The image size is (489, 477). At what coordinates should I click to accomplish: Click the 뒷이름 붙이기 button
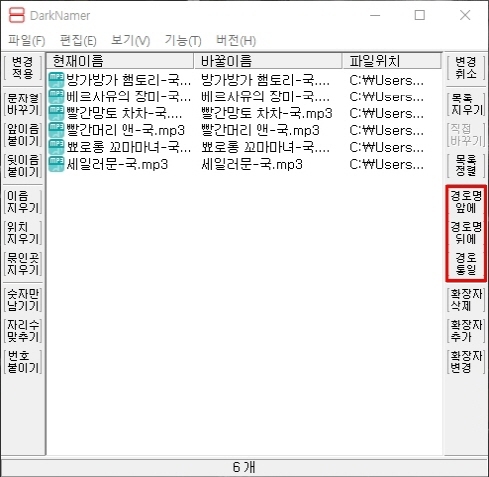[x=23, y=166]
